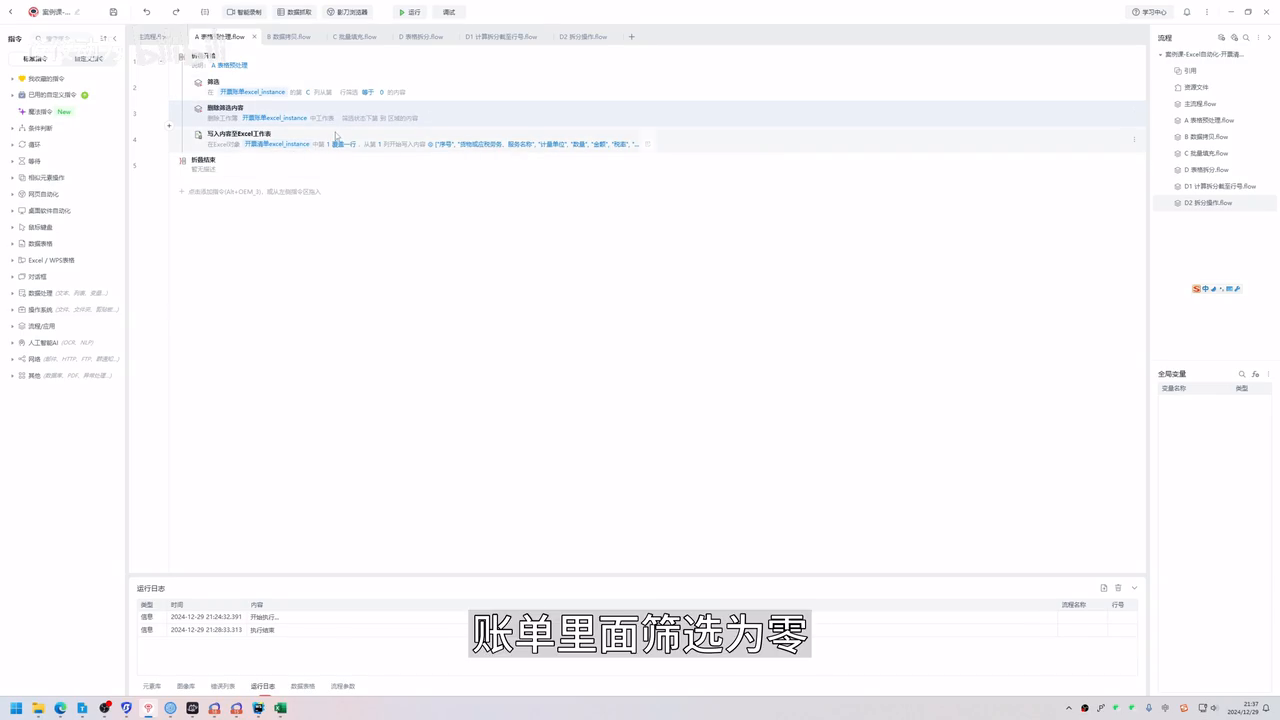Switch to the B 数据拷贝.flow tab
This screenshot has width=1280, height=720.
pyautogui.click(x=288, y=36)
